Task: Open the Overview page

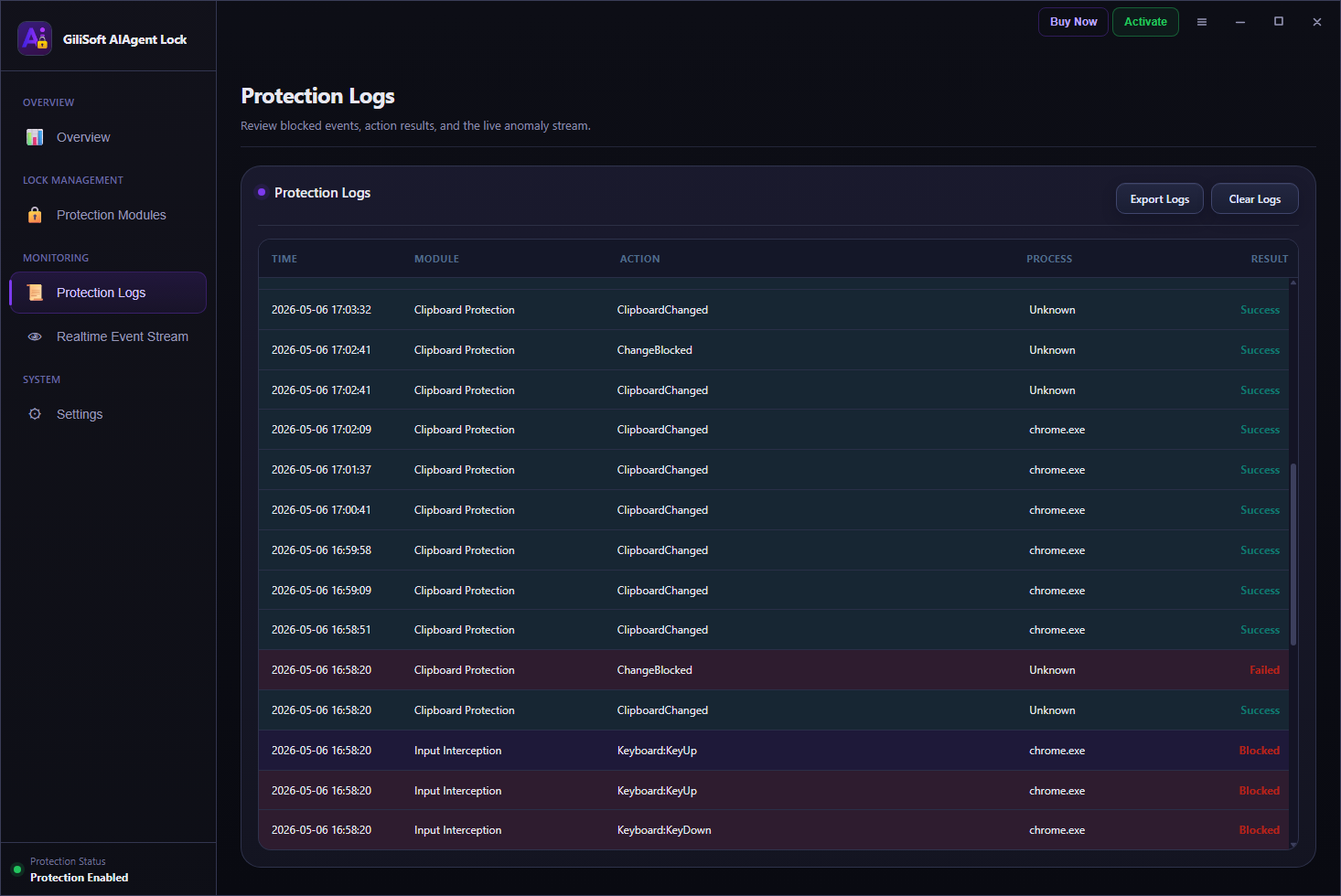Action: 108,137
